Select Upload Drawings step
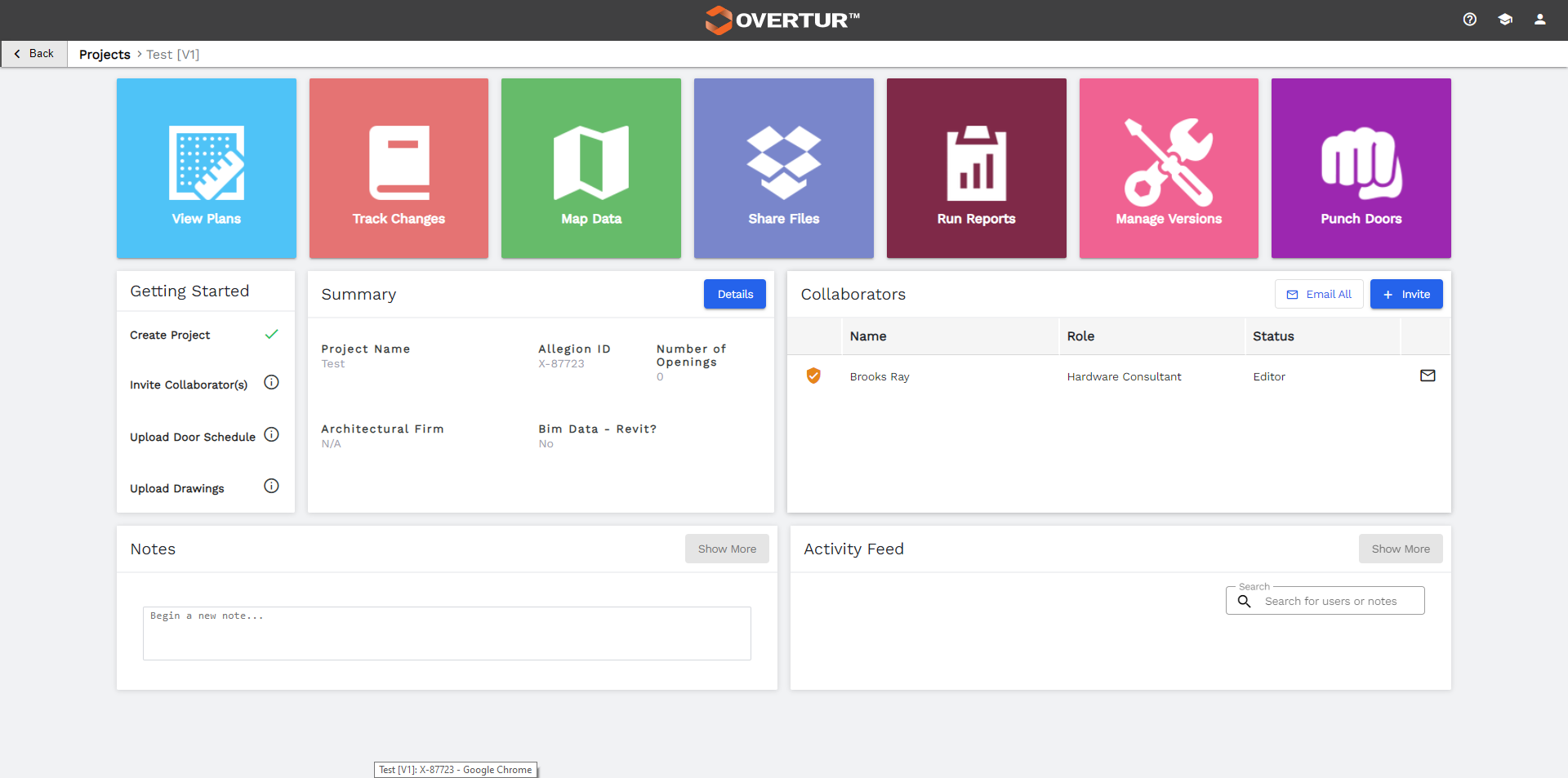This screenshot has height=778, width=1568. (177, 488)
